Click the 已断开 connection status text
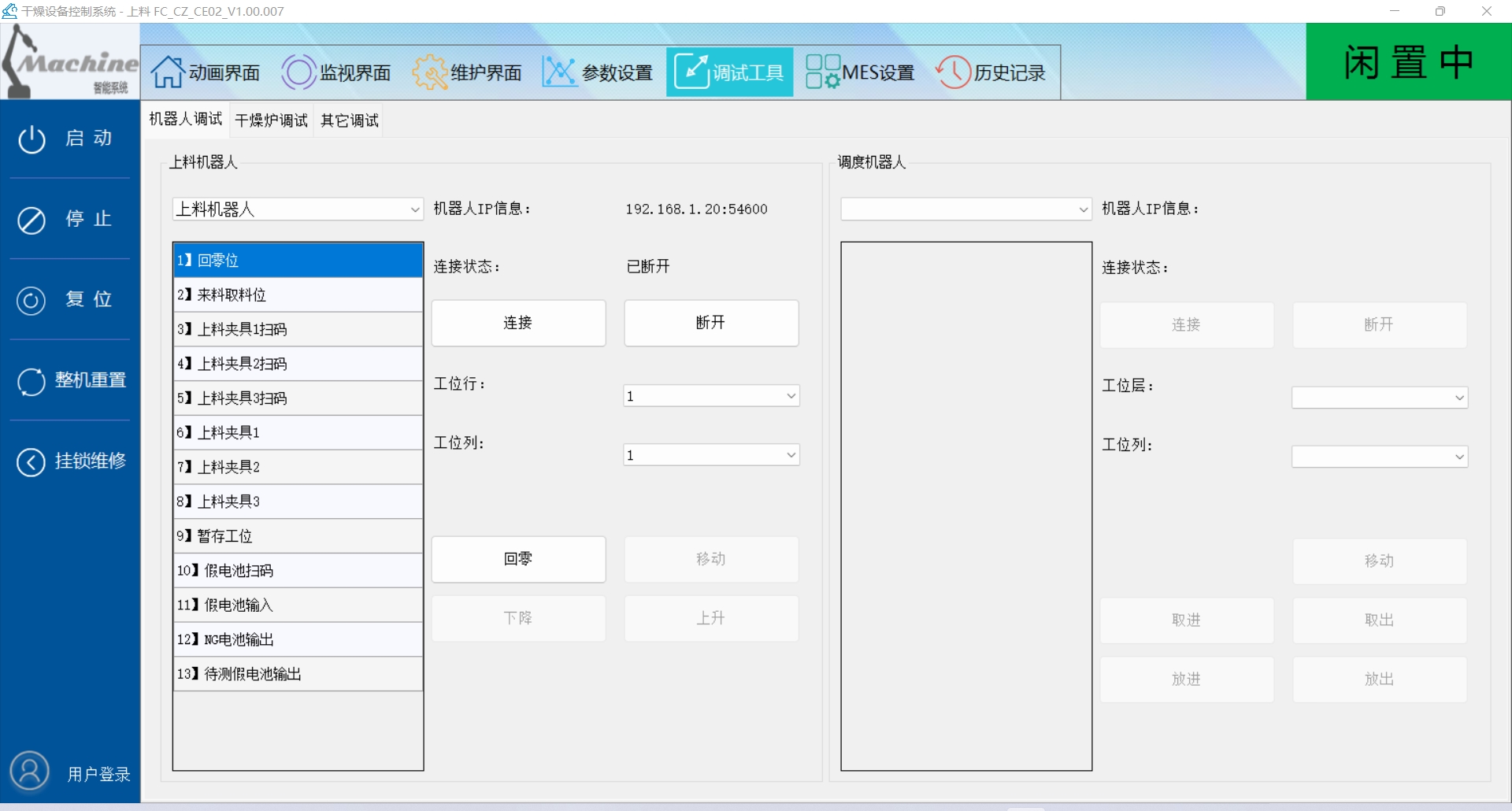1512x811 pixels. point(648,267)
